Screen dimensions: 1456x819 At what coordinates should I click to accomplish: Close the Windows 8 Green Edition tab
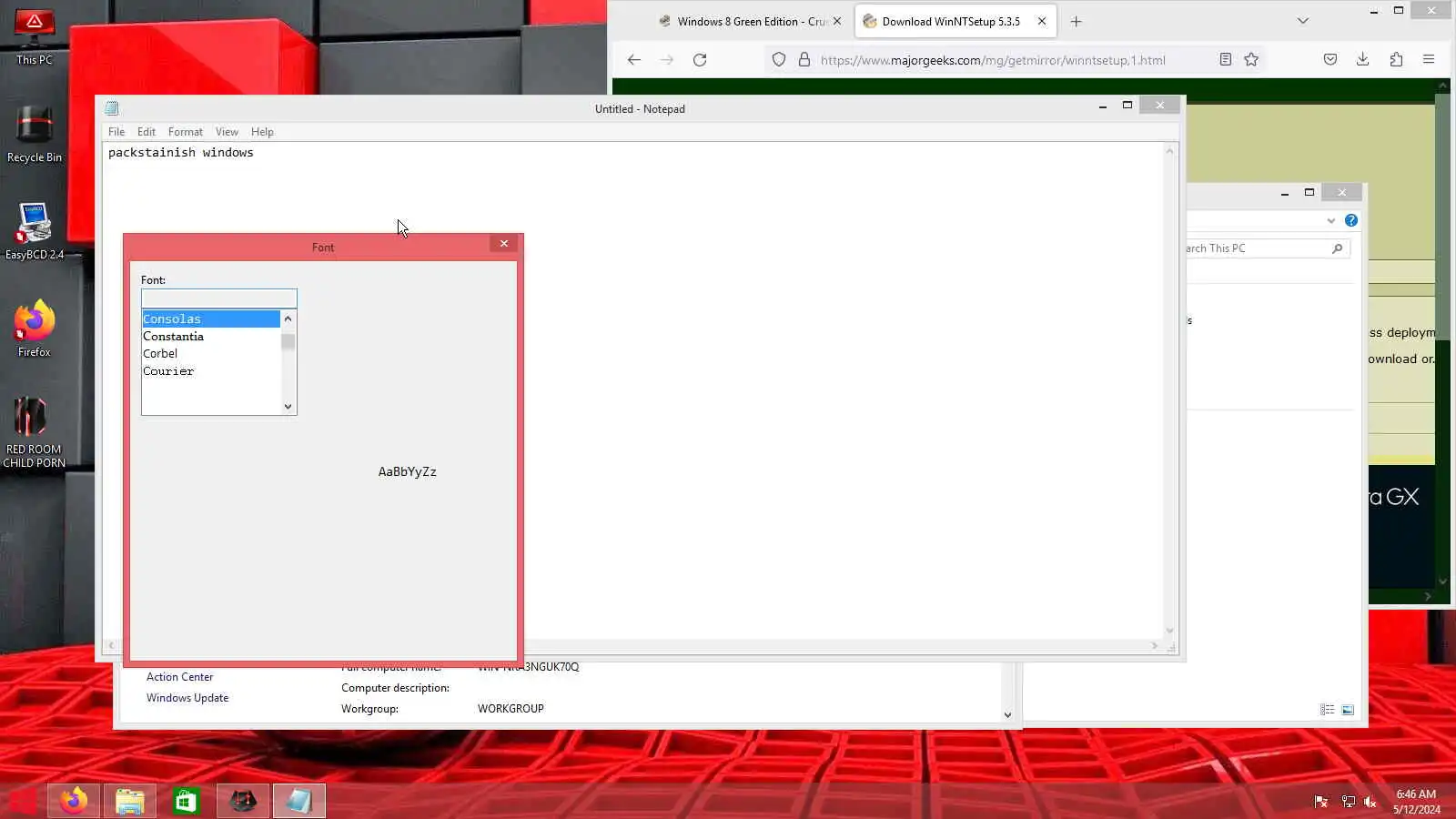837,22
